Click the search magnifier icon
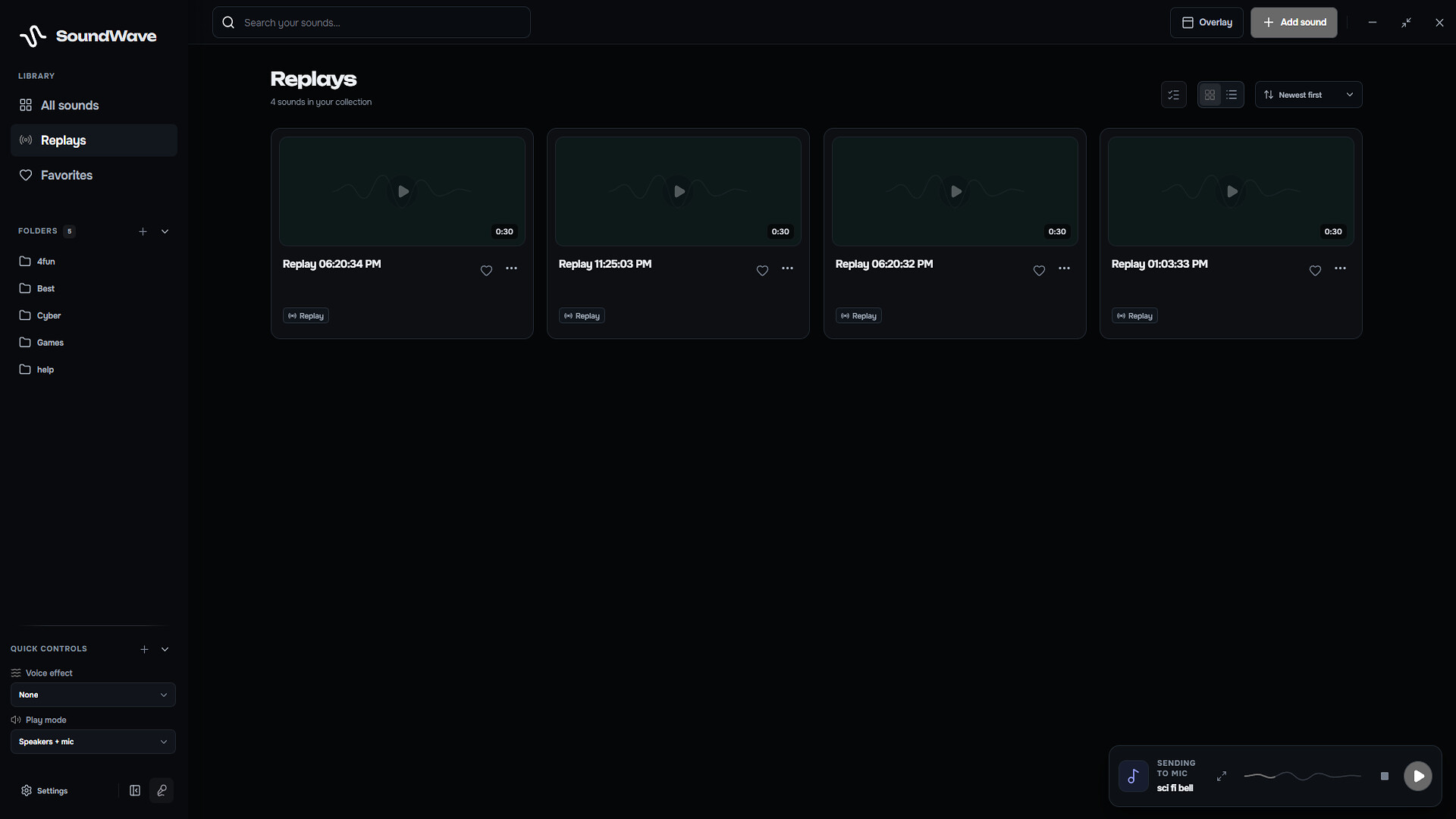The image size is (1456, 819). click(x=228, y=23)
